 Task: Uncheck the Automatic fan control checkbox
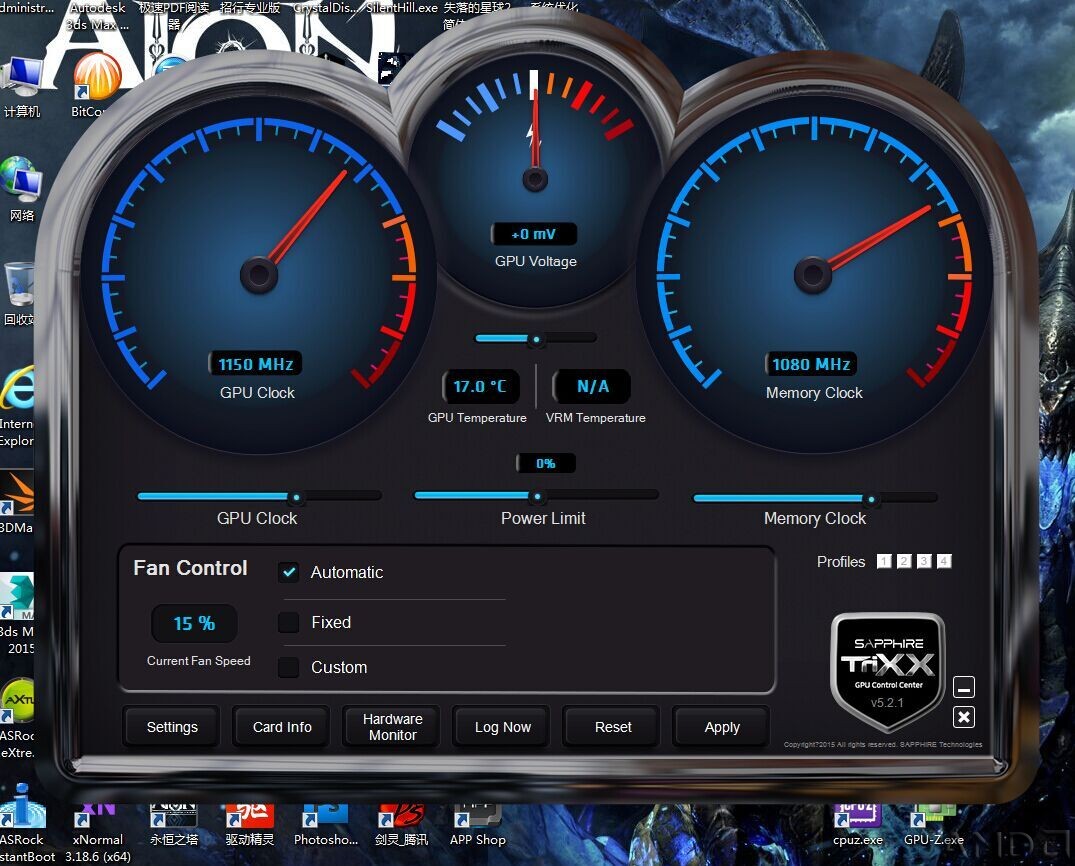pyautogui.click(x=289, y=572)
